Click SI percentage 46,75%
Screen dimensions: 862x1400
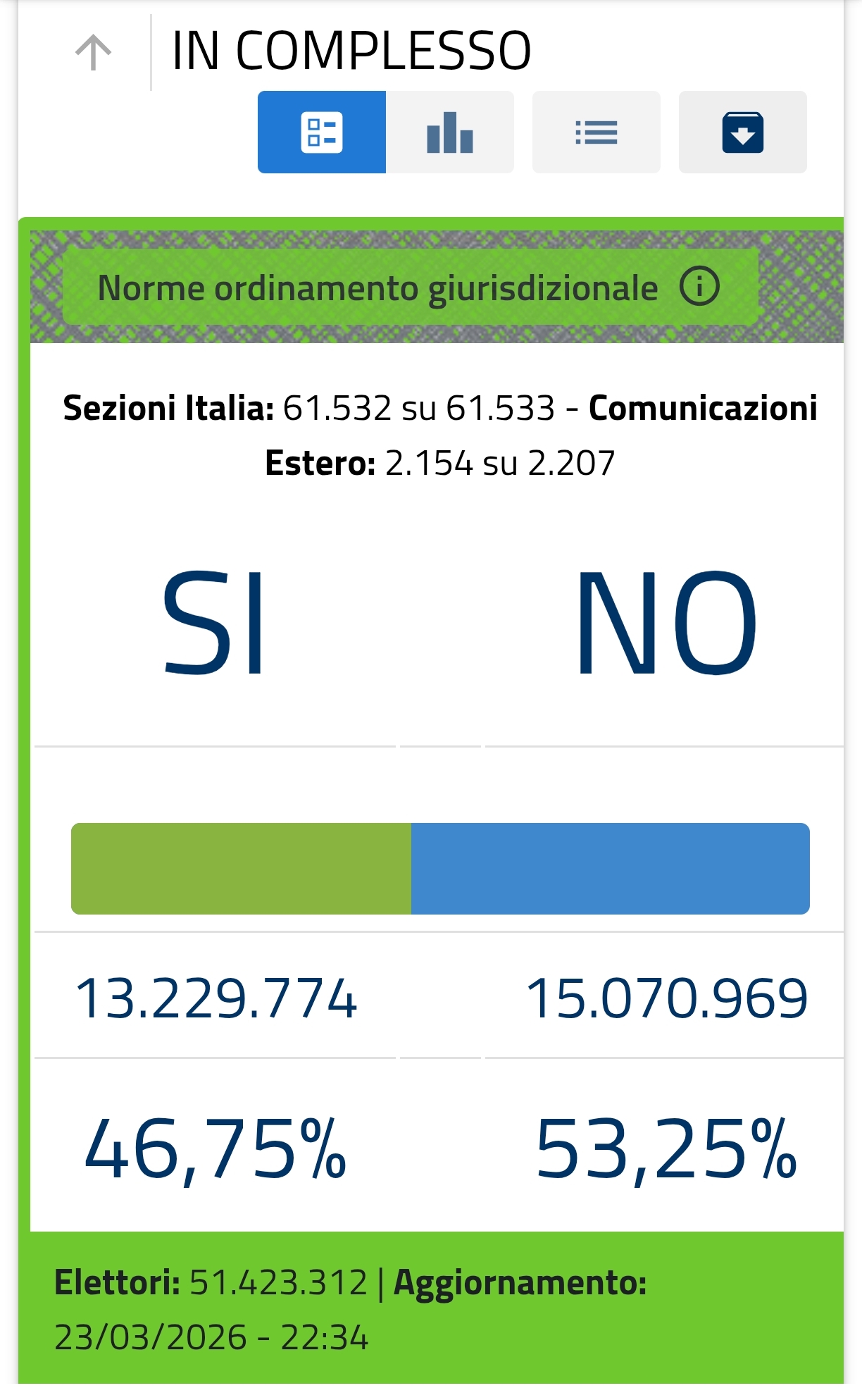(x=216, y=1149)
